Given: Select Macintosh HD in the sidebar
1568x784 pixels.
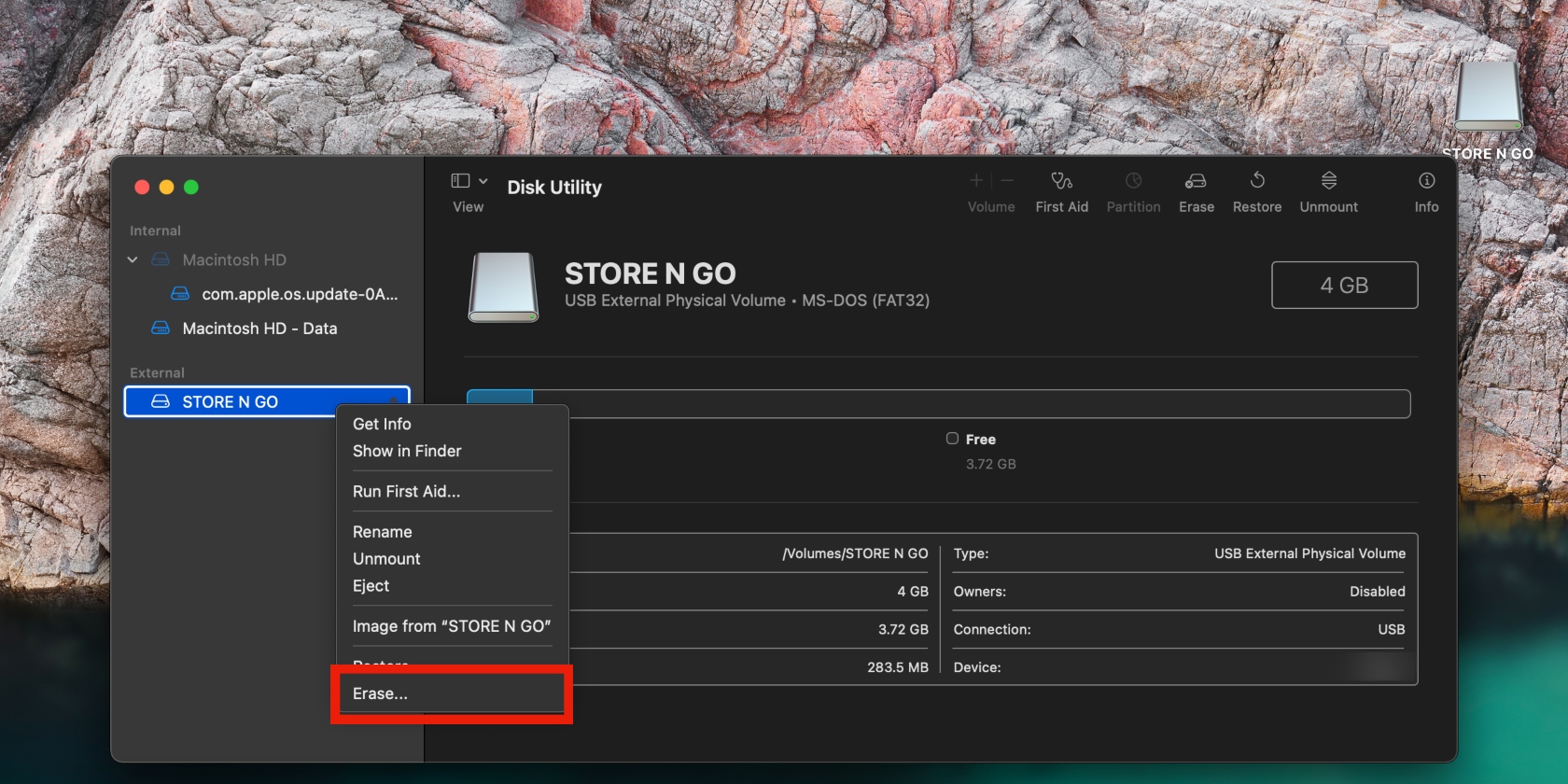Looking at the screenshot, I should tap(234, 259).
